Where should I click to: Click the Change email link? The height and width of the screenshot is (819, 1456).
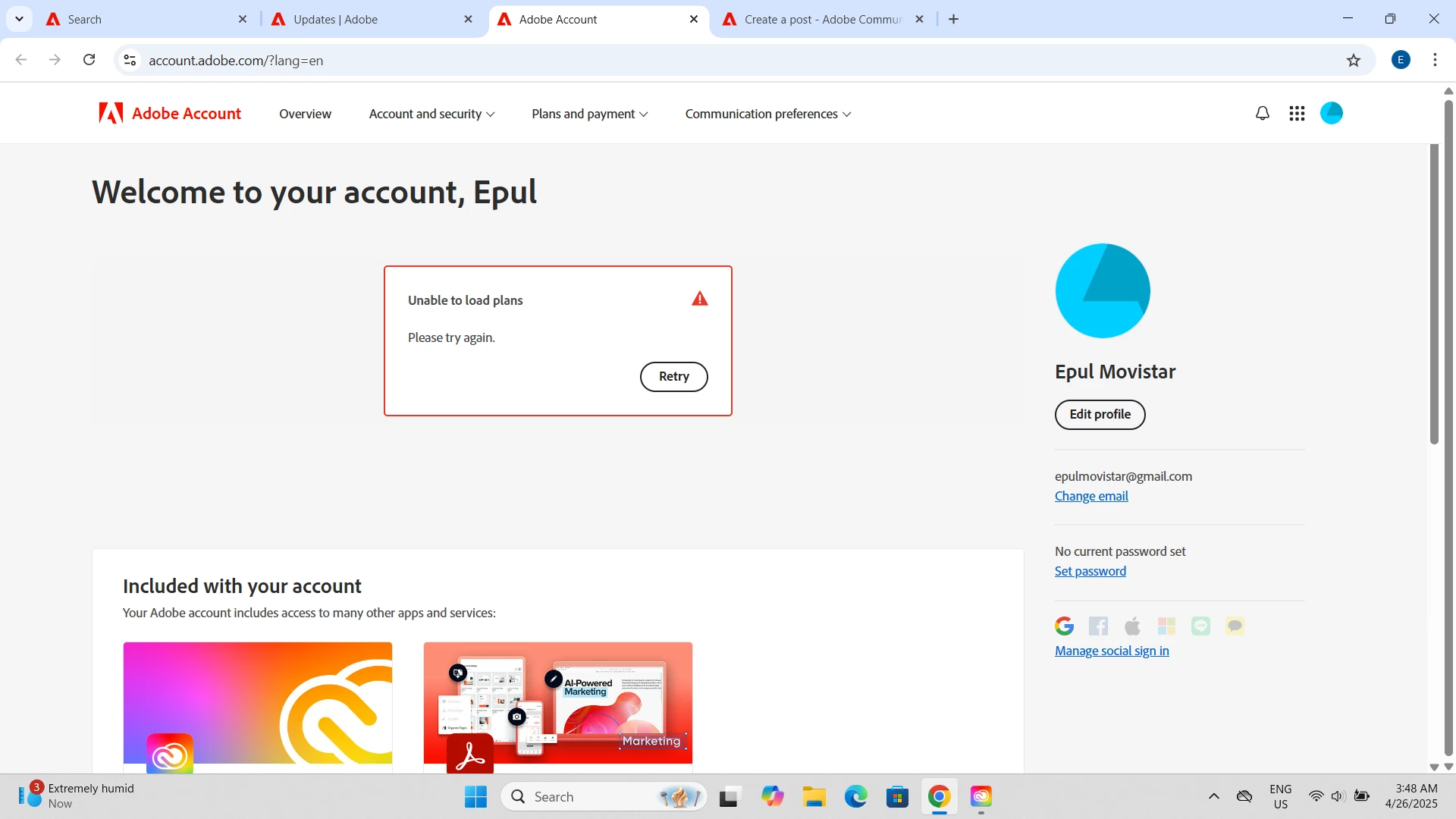(1091, 496)
